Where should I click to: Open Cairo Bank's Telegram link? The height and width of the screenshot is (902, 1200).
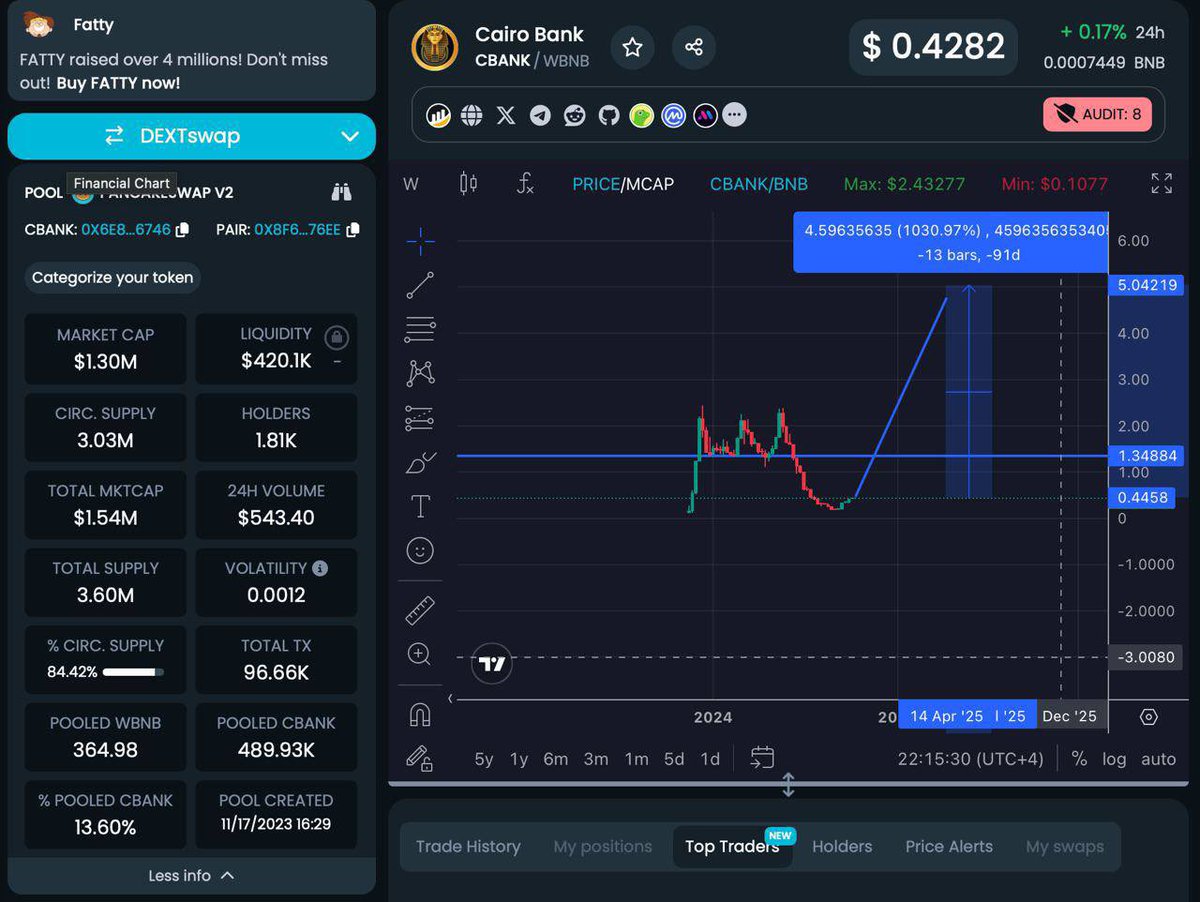point(540,115)
